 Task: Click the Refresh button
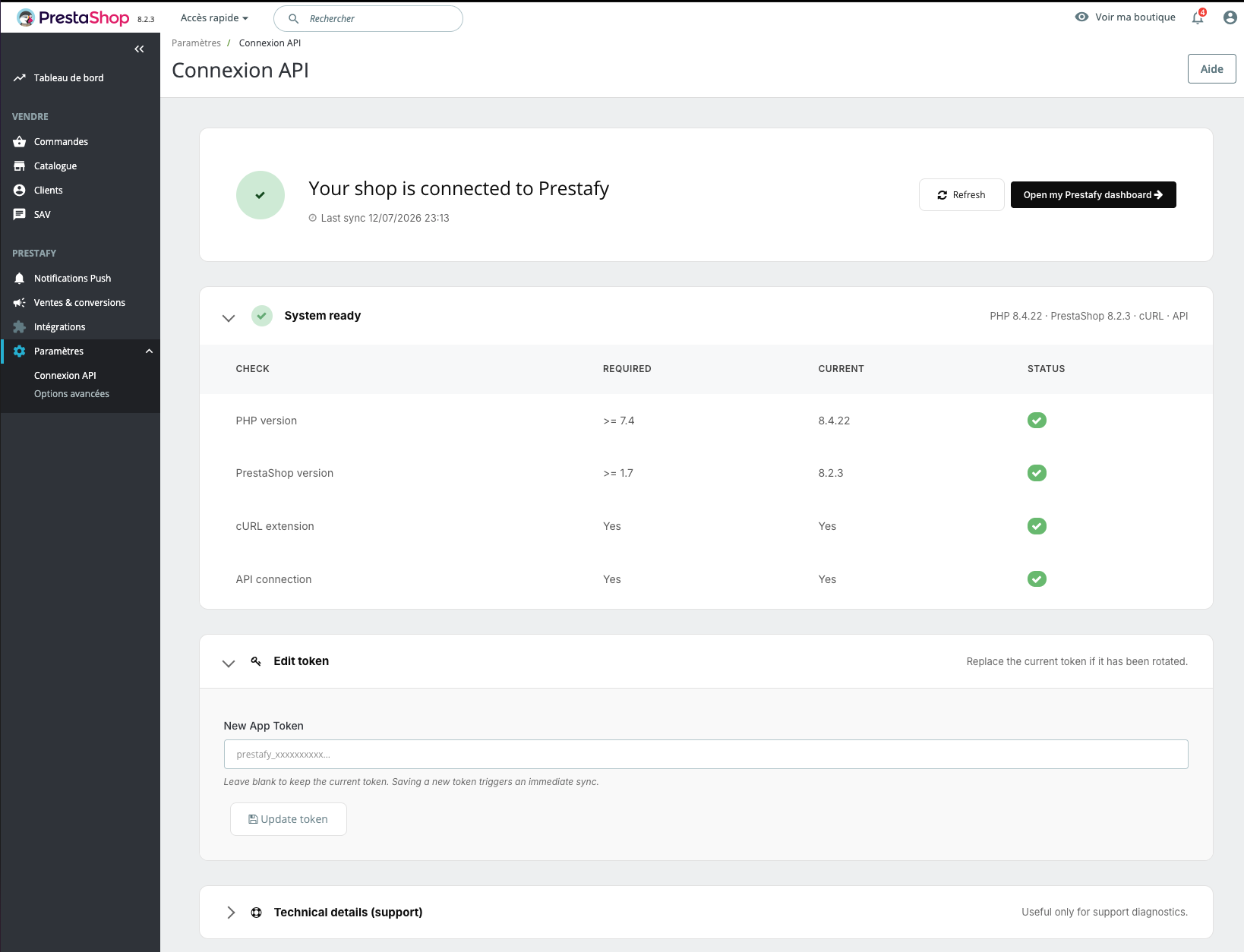pos(961,195)
